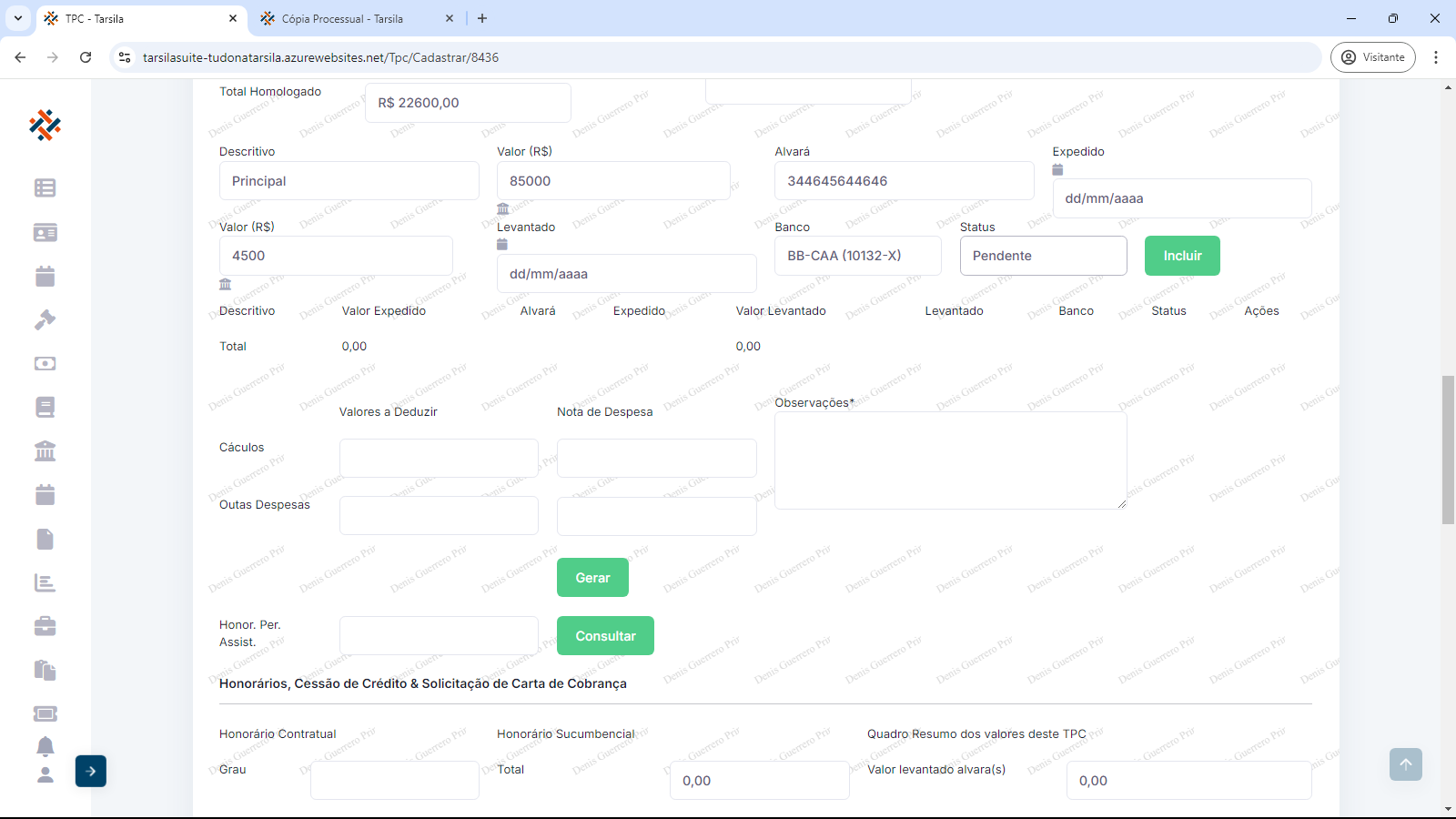Click the scroll-to-top arrow button

point(1405,764)
